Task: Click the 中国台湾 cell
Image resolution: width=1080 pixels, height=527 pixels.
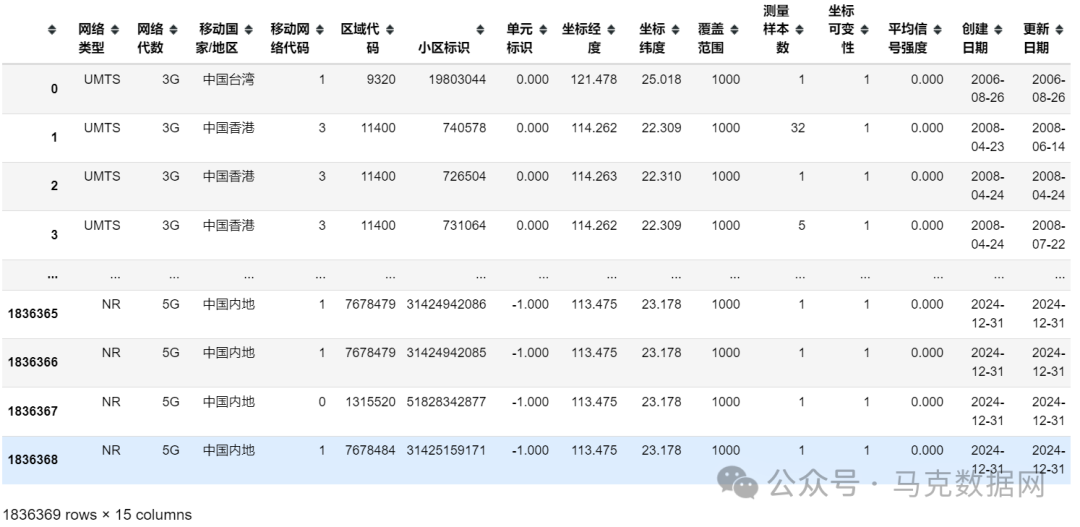Action: tap(229, 79)
